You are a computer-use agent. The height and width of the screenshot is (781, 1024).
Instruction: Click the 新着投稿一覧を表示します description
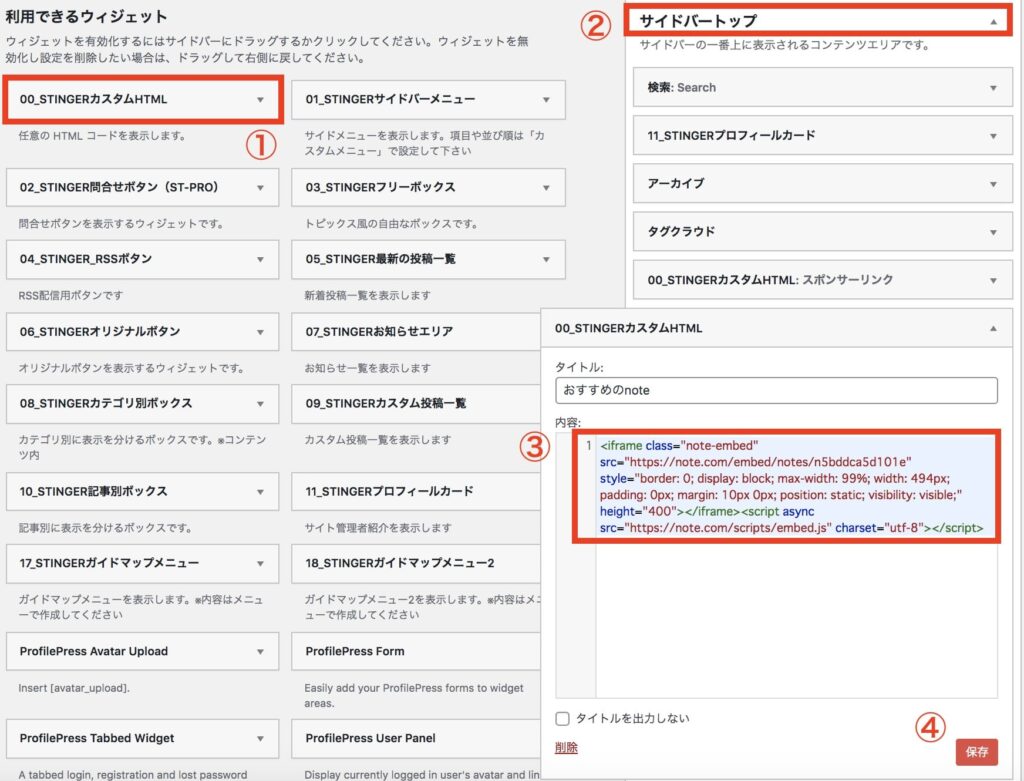pos(367,295)
